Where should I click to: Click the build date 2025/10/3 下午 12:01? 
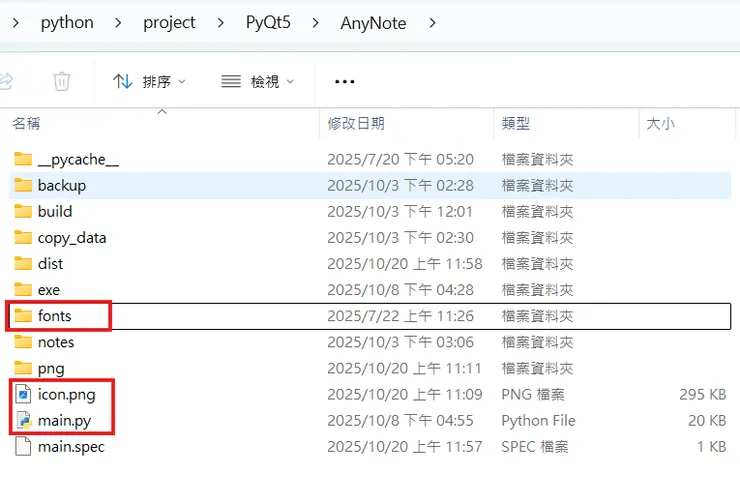point(400,211)
